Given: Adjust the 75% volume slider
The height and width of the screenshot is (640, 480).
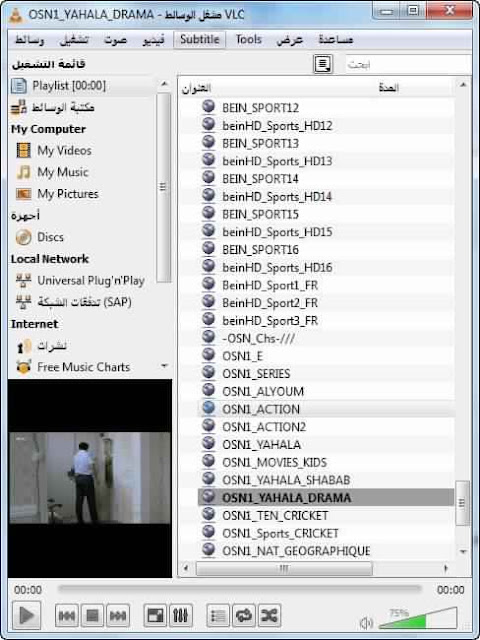Looking at the screenshot, I should (418, 618).
